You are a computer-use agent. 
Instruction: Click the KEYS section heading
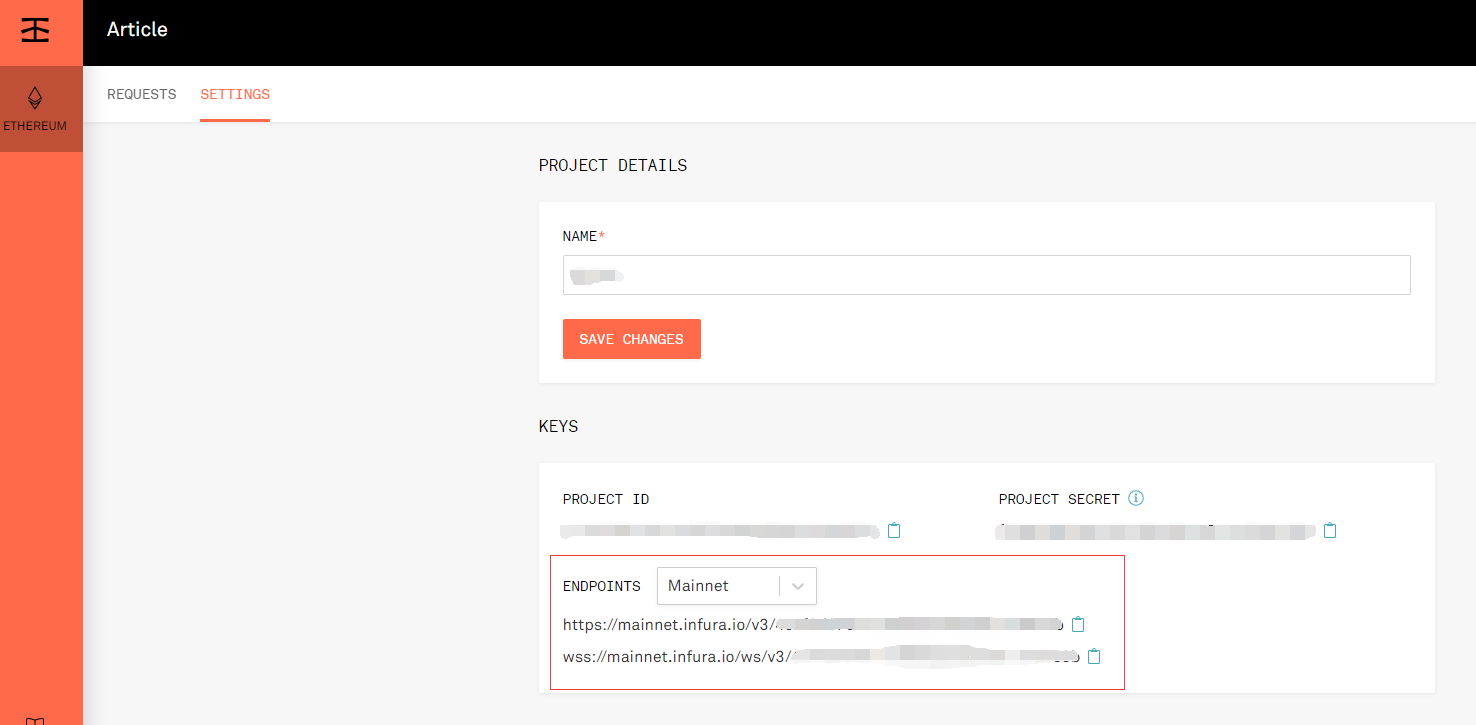click(558, 426)
